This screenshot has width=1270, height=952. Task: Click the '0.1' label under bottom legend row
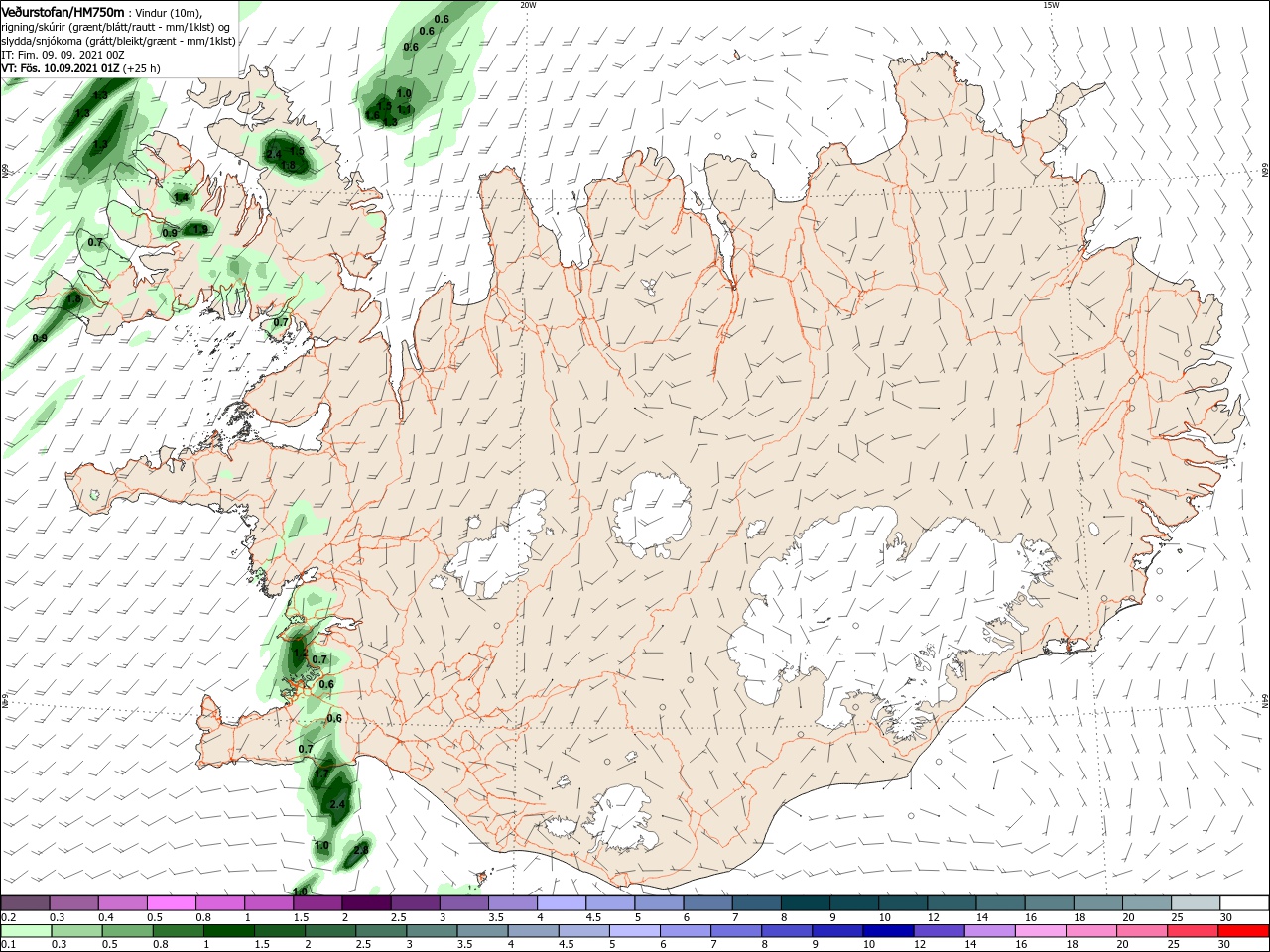(8, 945)
